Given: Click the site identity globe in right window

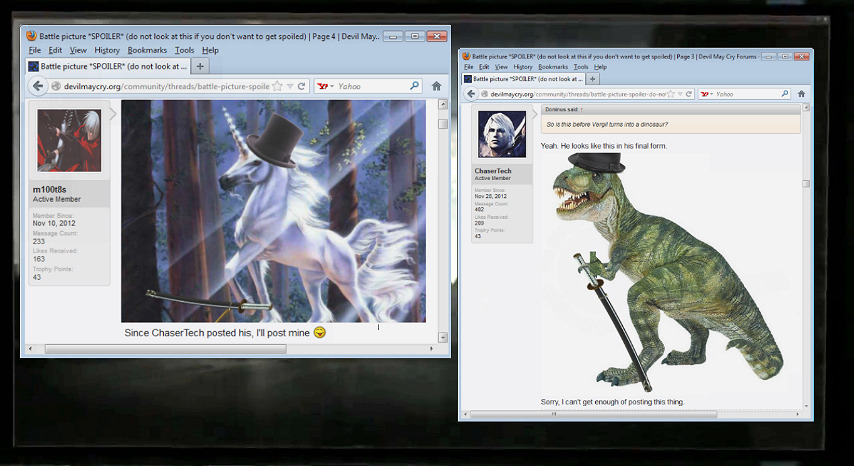Looking at the screenshot, I should (x=484, y=94).
